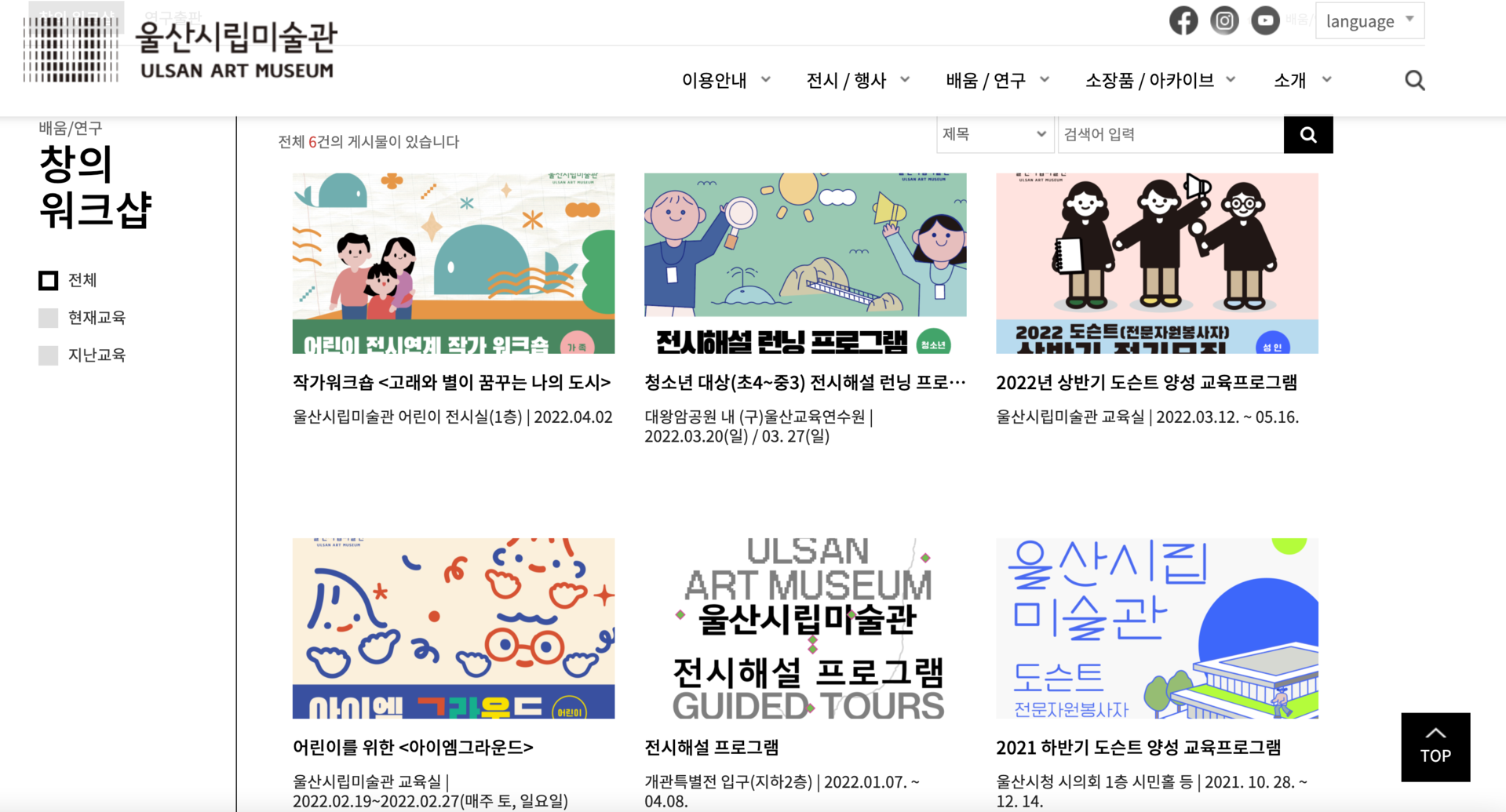Click the 검색어 입력 search field

[x=1171, y=135]
